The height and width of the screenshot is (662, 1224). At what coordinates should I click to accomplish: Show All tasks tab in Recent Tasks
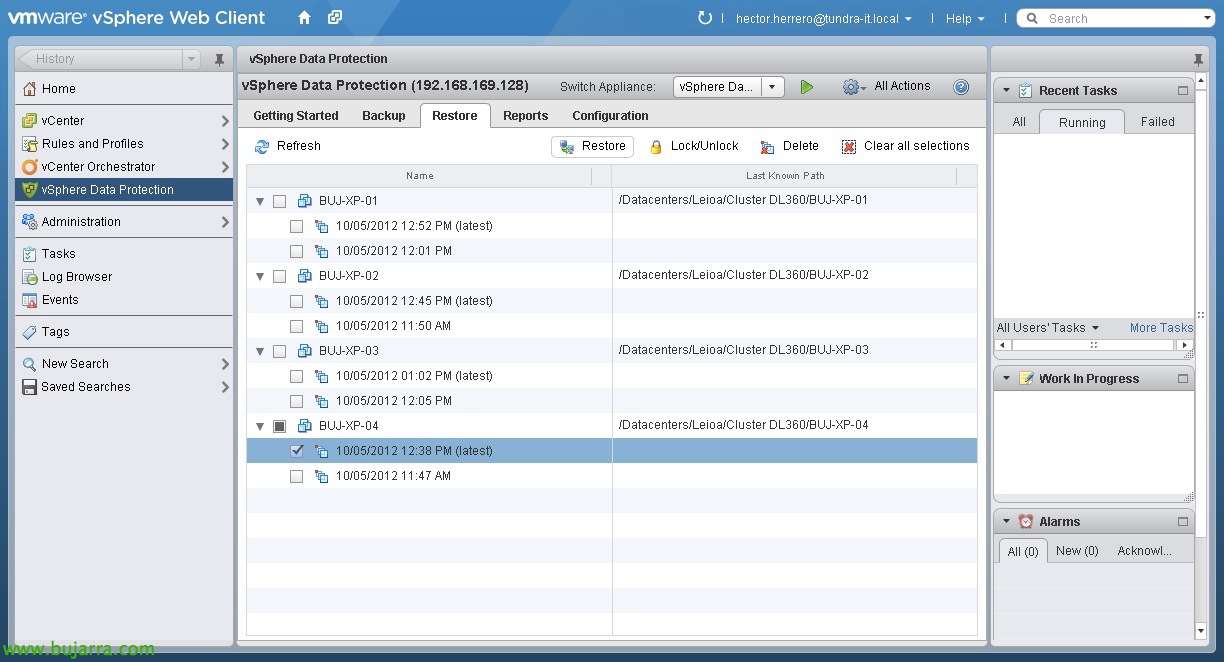1019,122
